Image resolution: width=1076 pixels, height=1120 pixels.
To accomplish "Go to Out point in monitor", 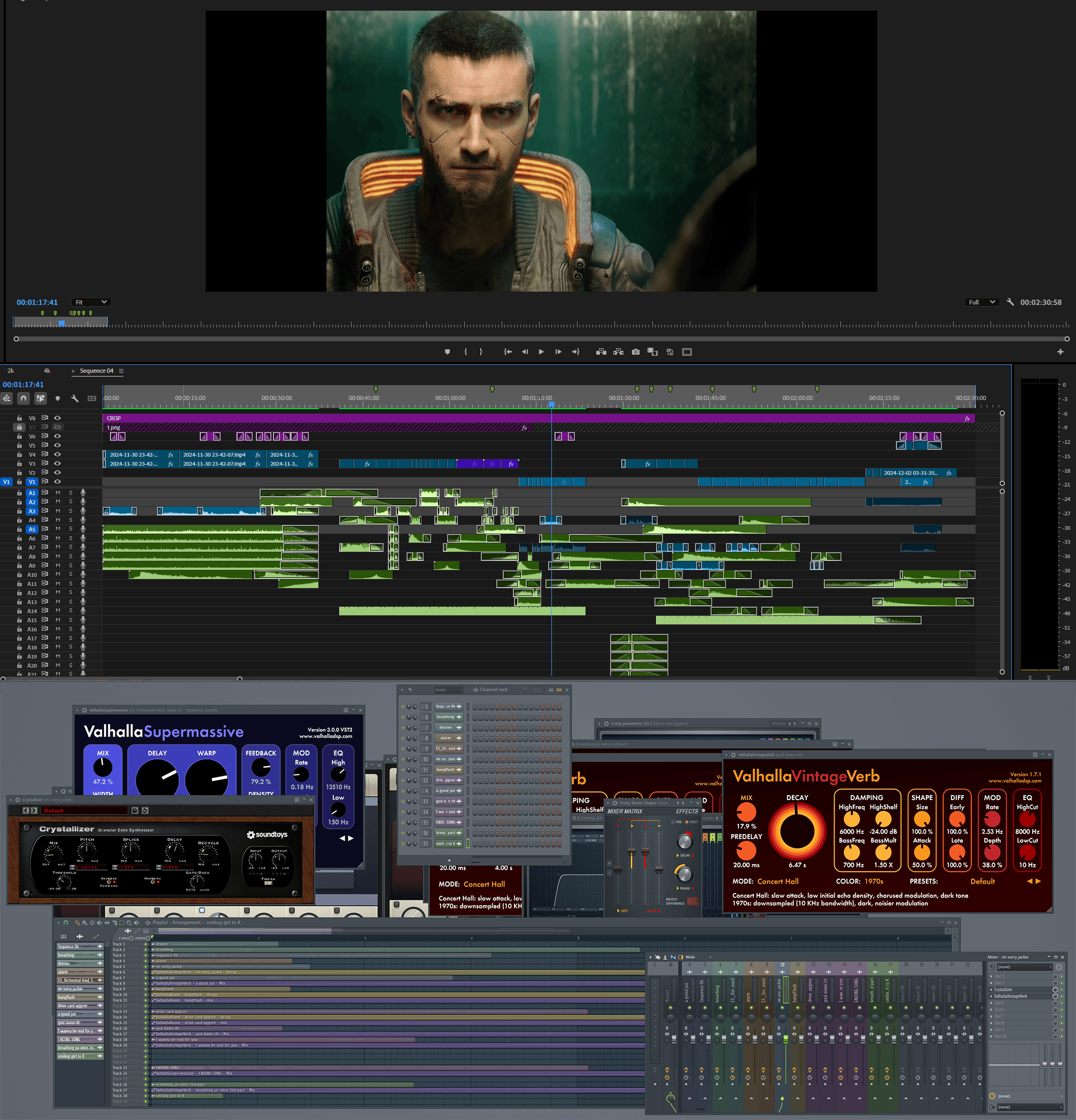I will 576,352.
